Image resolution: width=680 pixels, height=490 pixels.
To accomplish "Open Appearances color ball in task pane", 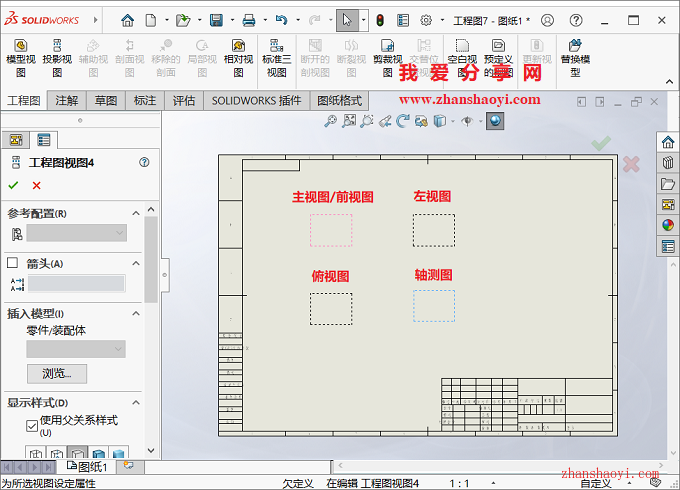I will tap(668, 225).
